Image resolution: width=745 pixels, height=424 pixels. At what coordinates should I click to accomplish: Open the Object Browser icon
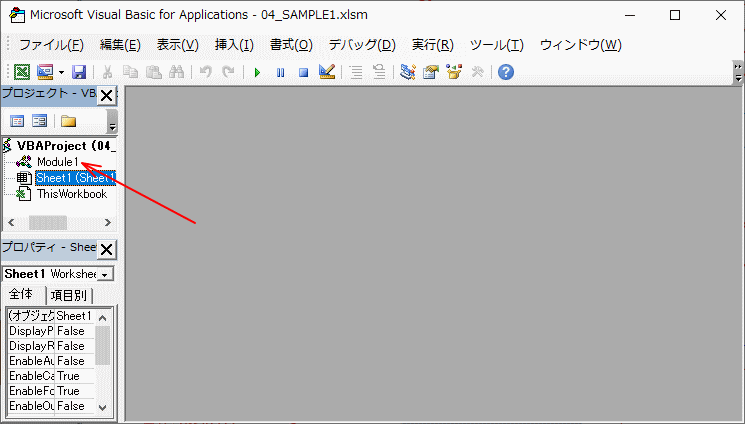(454, 72)
